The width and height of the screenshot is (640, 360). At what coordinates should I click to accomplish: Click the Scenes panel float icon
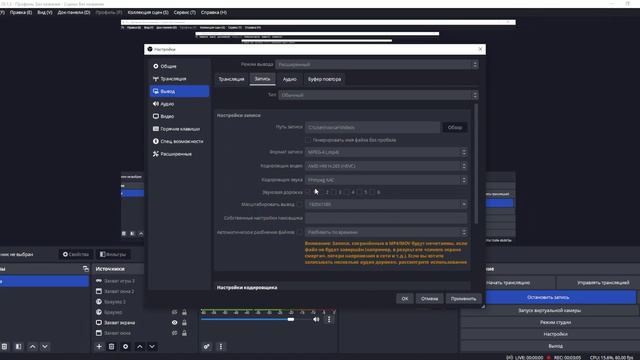coord(86,269)
